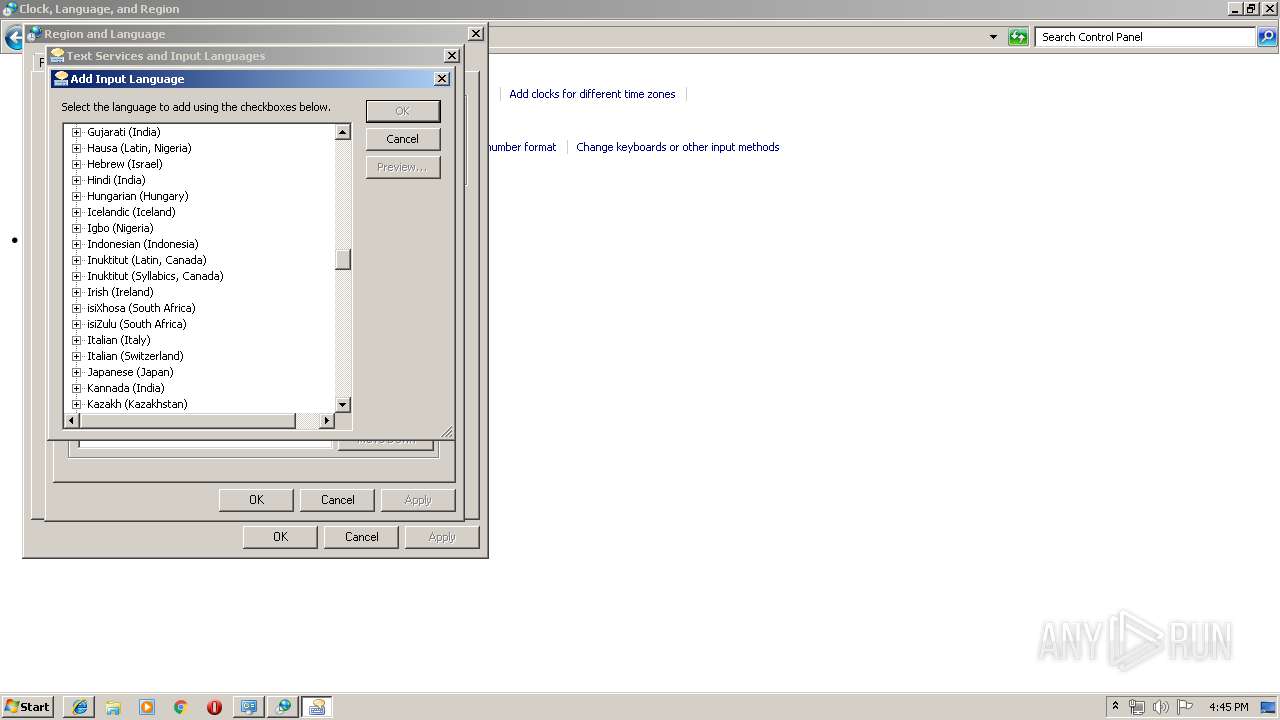The height and width of the screenshot is (720, 1280).
Task: Click Cancel in Add Input Language dialog
Action: pyautogui.click(x=403, y=139)
